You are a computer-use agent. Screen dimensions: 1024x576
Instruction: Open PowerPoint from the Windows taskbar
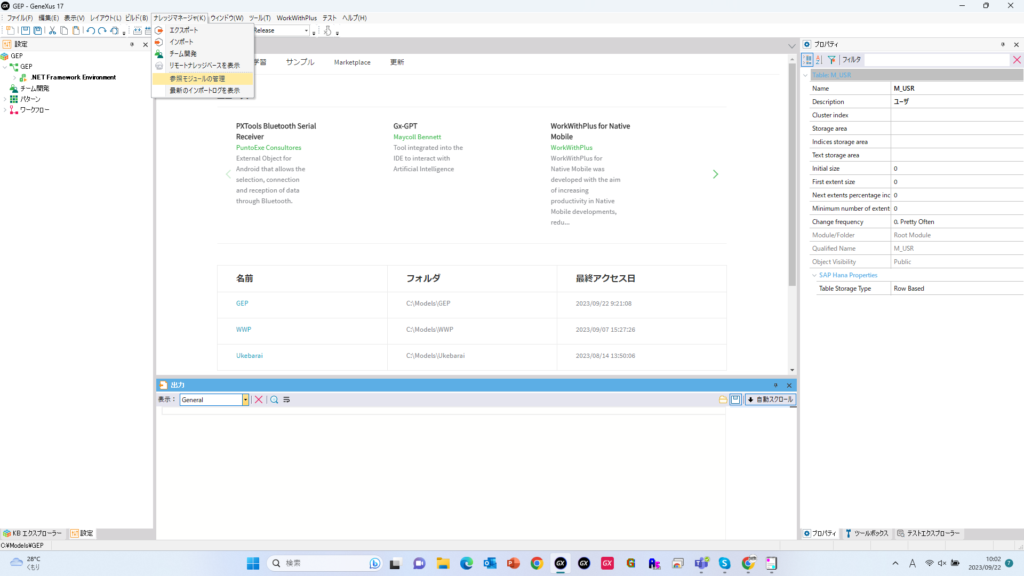(513, 563)
